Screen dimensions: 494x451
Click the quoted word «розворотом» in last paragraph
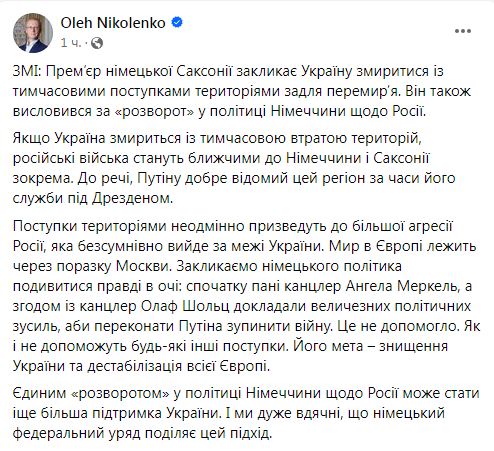[x=121, y=393]
